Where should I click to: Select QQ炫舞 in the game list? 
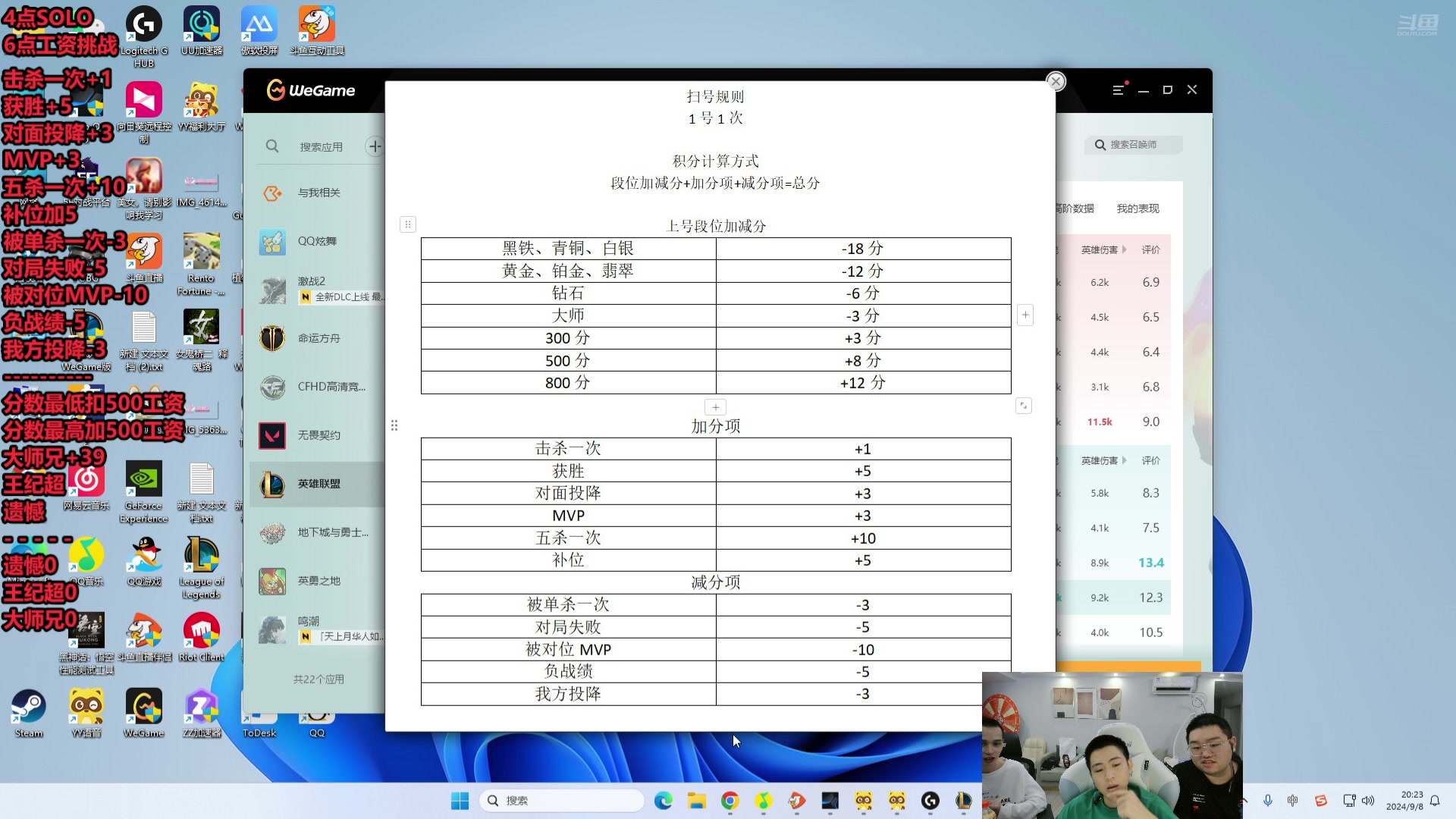pyautogui.click(x=317, y=241)
